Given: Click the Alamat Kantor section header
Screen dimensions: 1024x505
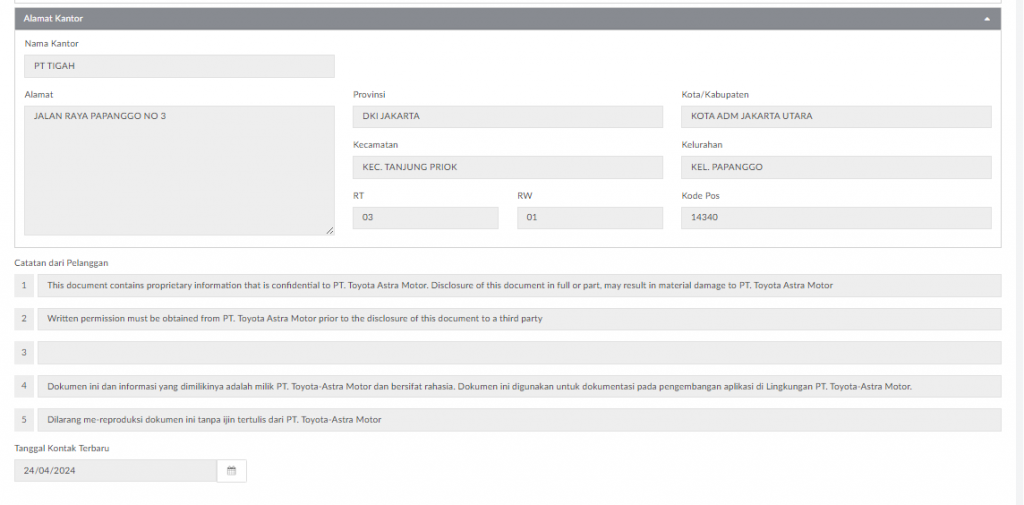Looking at the screenshot, I should point(508,19).
